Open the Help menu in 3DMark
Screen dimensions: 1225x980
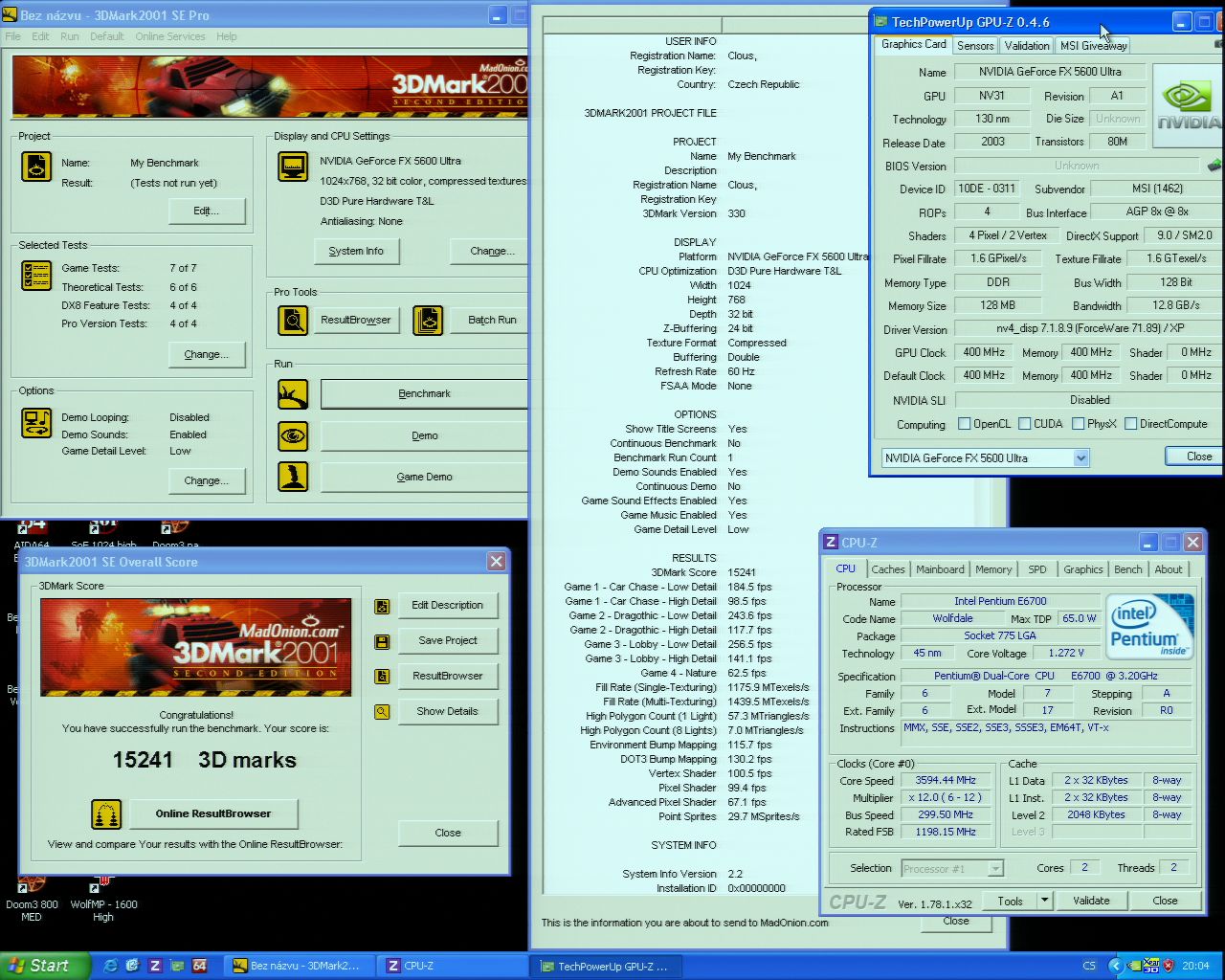pos(227,36)
